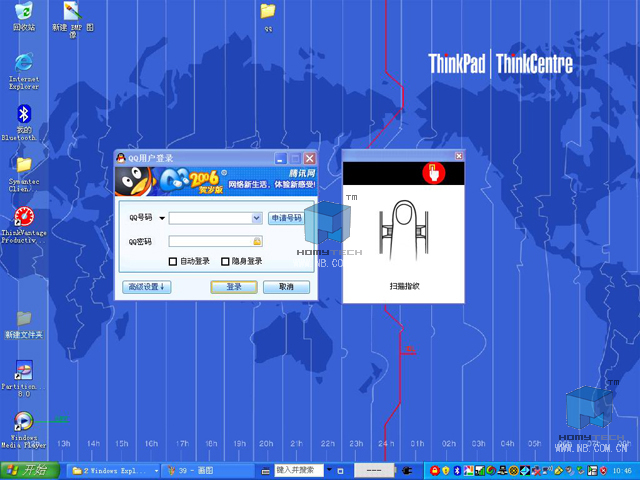This screenshot has width=640, height=480.
Task: Click the 取消 cancel button
Action: pyautogui.click(x=286, y=287)
